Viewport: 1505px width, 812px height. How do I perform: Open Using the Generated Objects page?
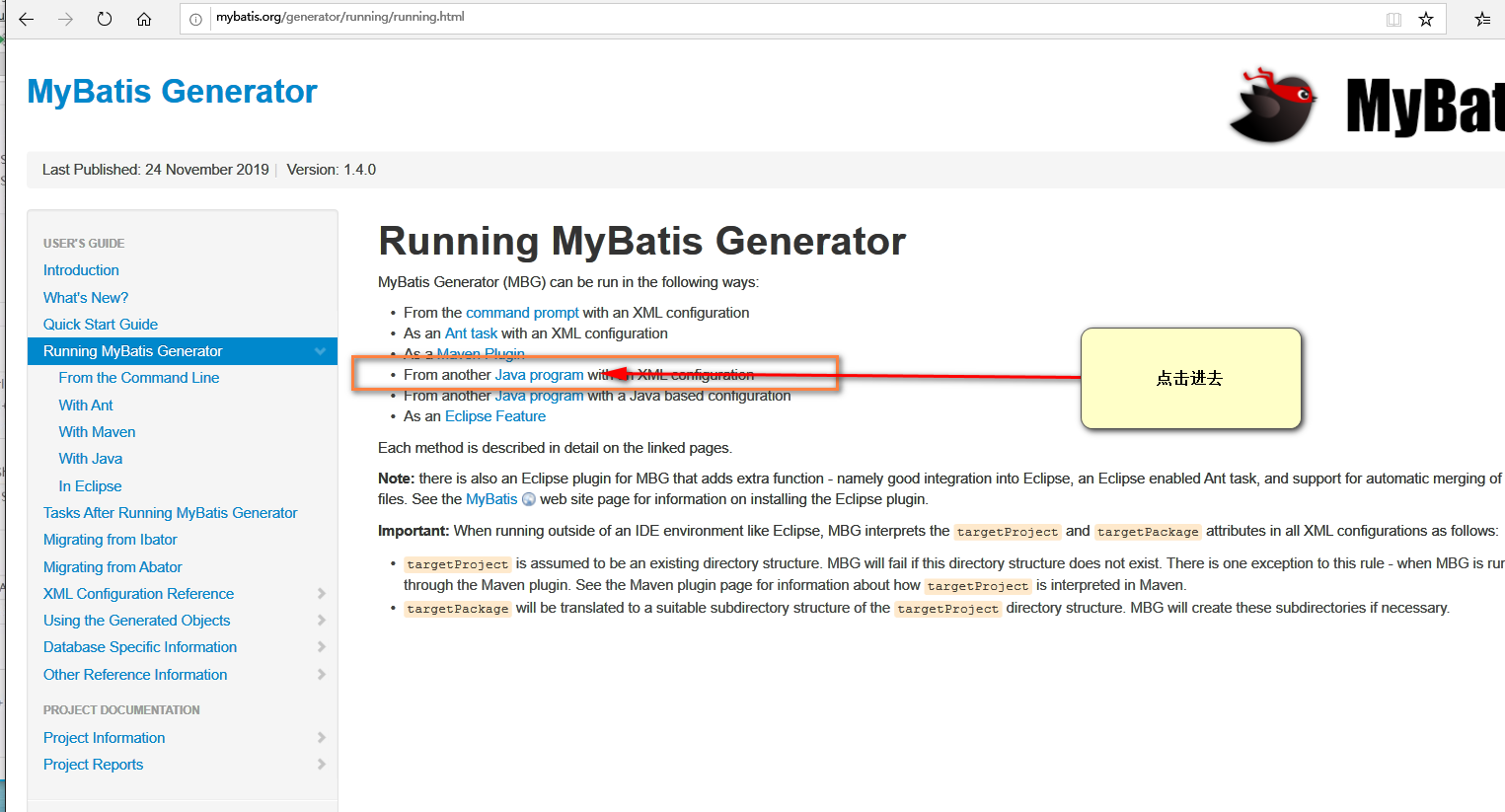[137, 621]
